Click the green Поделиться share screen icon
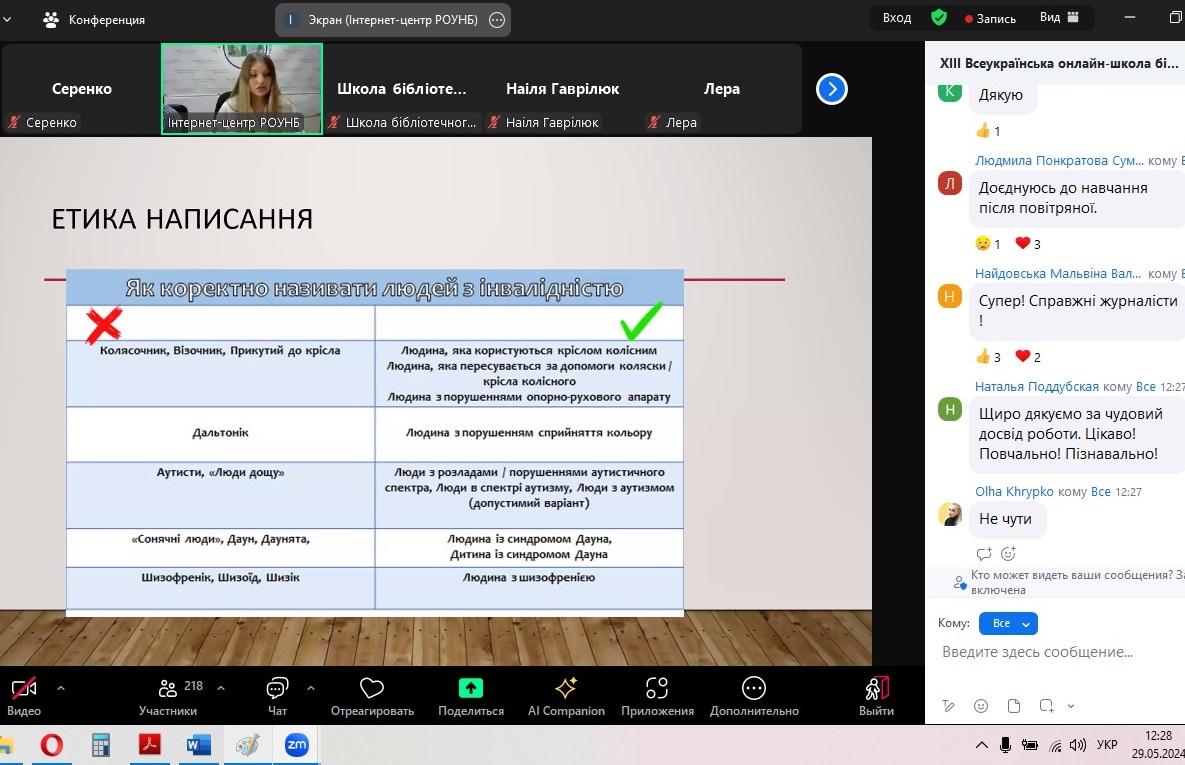The width and height of the screenshot is (1185, 765). 470,688
